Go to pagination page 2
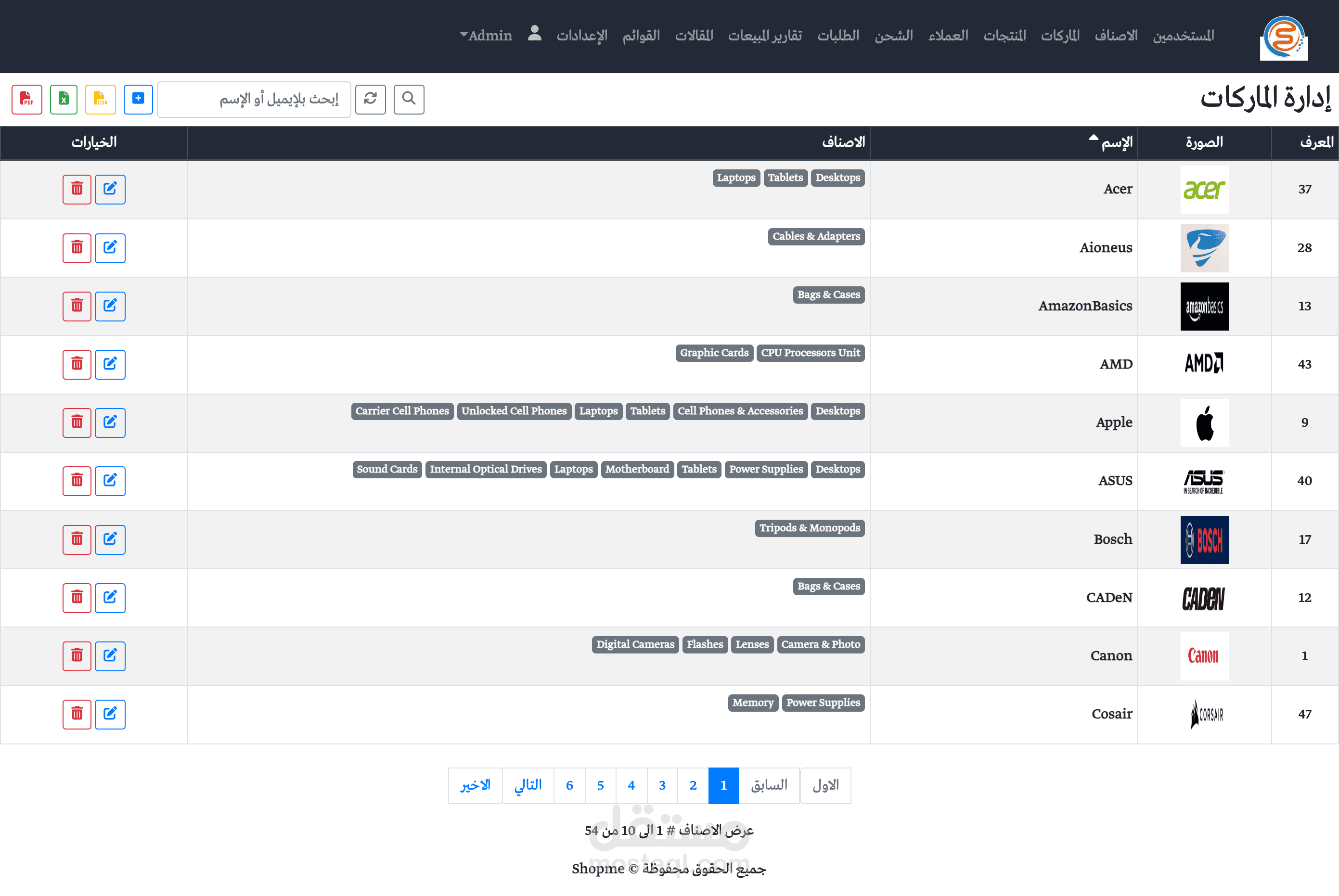The width and height of the screenshot is (1339, 896). click(x=693, y=786)
